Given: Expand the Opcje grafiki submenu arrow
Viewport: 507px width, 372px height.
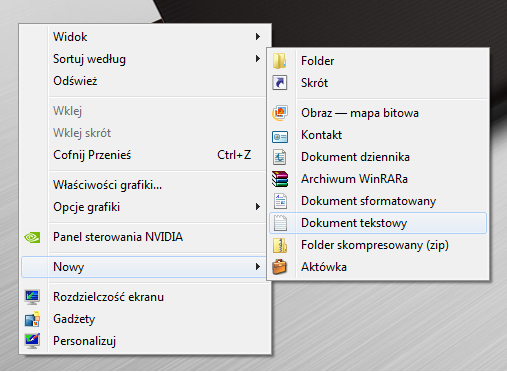Looking at the screenshot, I should tap(258, 207).
